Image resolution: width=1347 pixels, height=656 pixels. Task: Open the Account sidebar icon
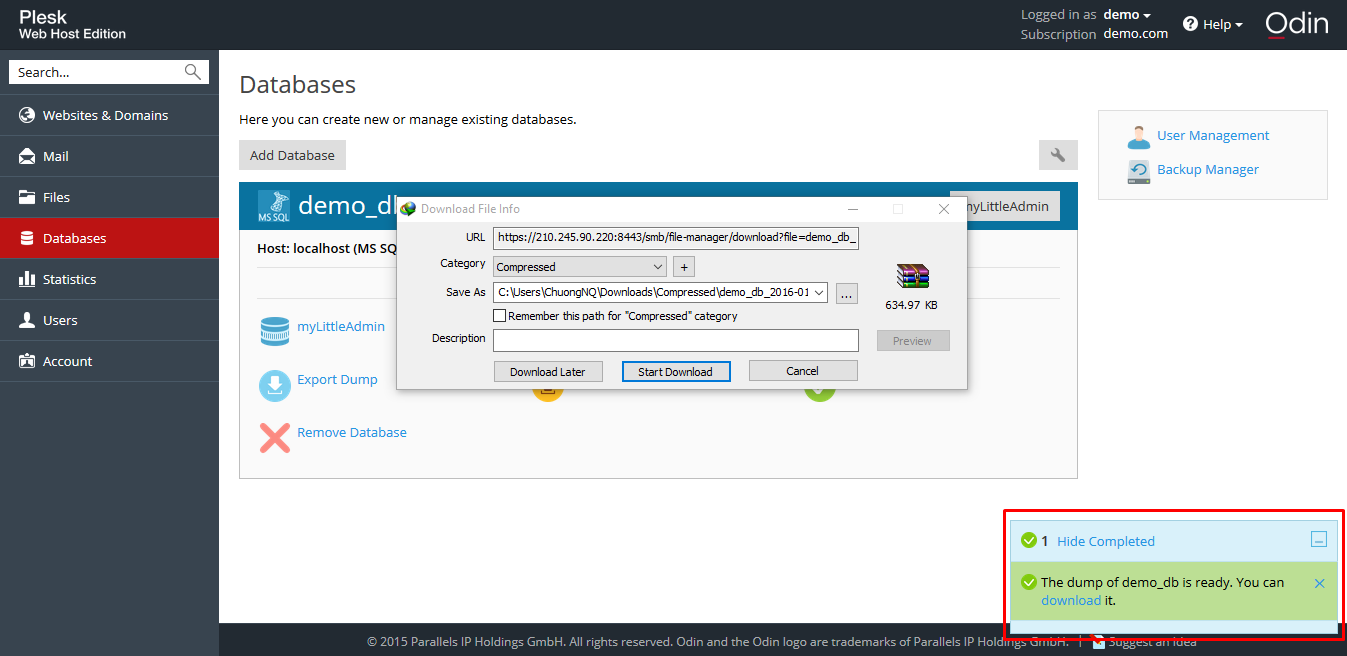coord(27,360)
